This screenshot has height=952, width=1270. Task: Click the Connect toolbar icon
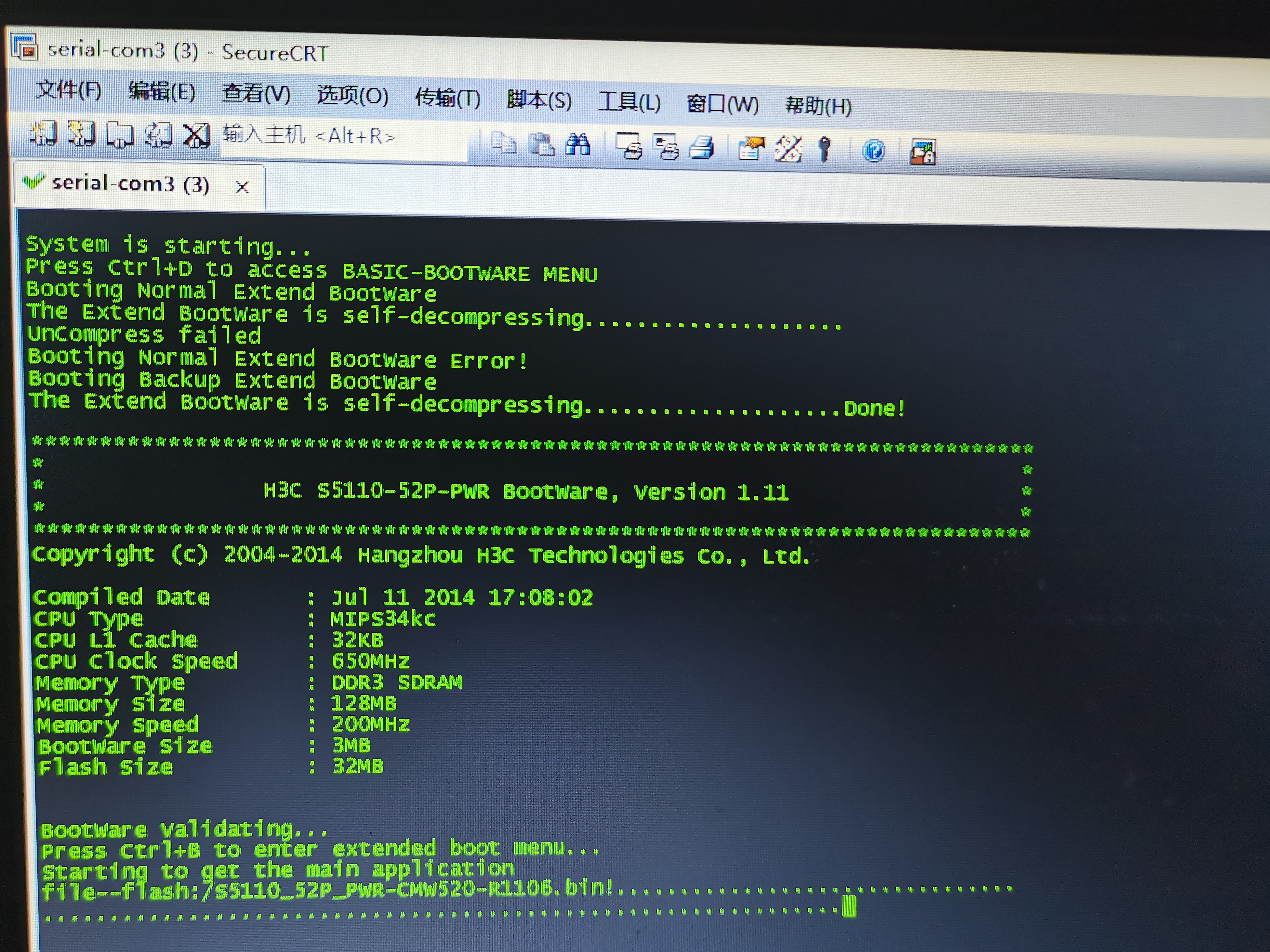point(43,133)
